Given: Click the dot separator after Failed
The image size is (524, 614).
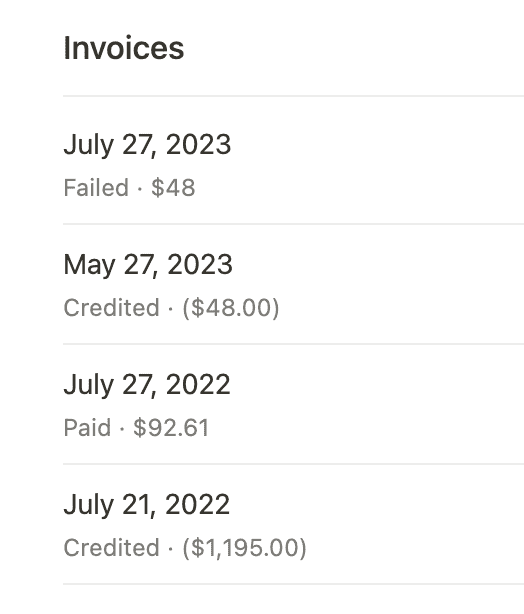Looking at the screenshot, I should tap(140, 188).
